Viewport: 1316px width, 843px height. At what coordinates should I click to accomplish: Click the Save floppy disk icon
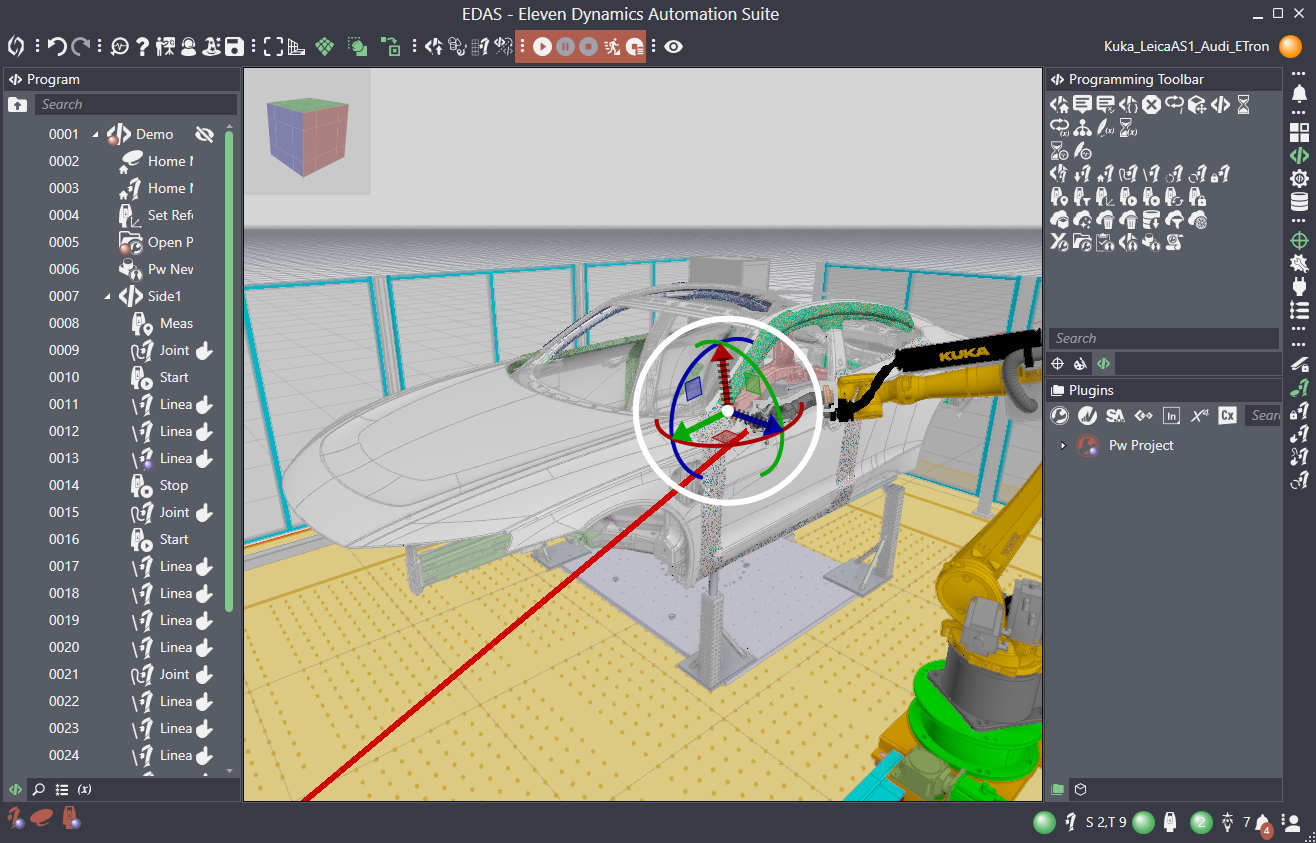coord(234,46)
